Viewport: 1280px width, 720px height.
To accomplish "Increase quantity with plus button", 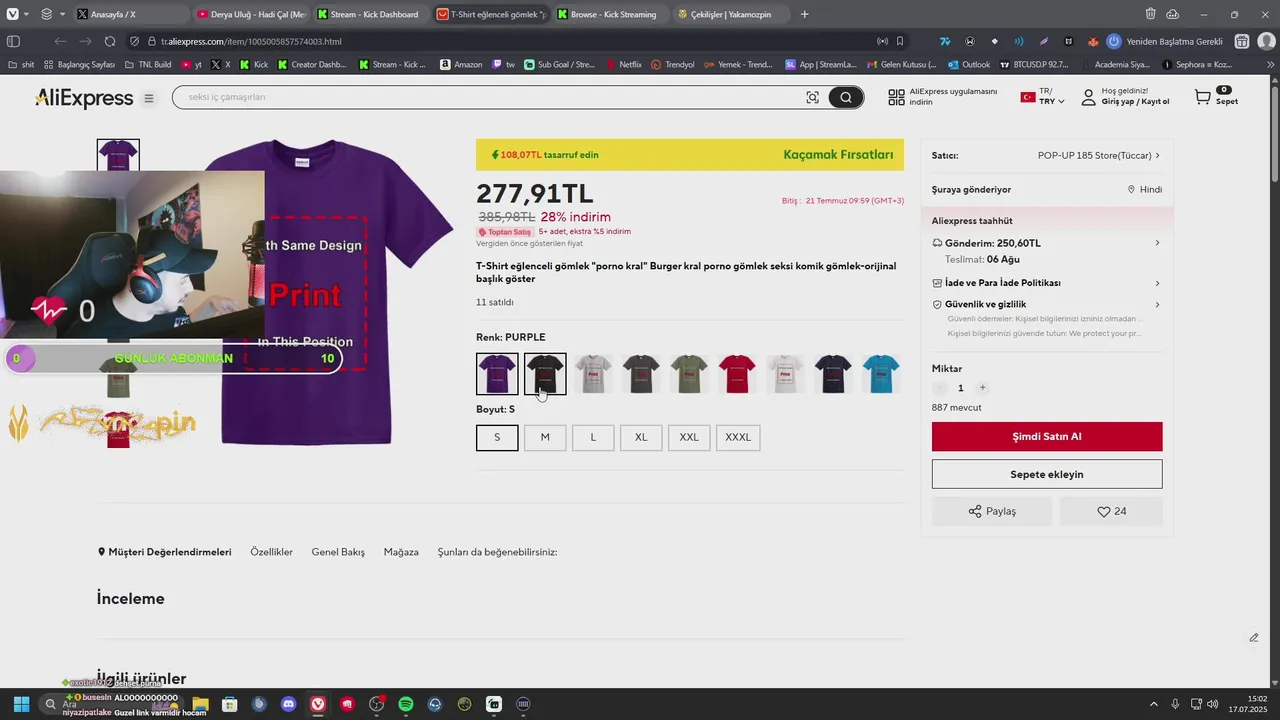I will point(982,388).
